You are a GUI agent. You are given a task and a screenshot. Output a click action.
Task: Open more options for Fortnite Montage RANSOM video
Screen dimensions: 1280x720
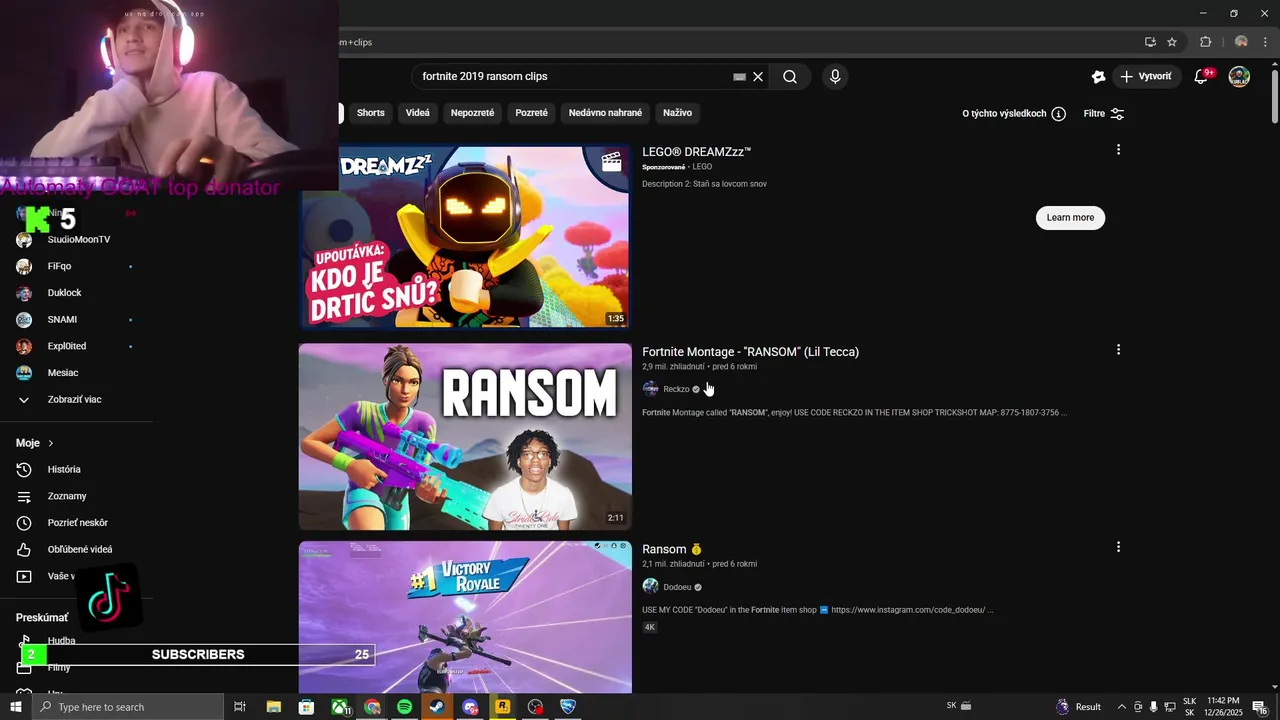pyautogui.click(x=1118, y=350)
